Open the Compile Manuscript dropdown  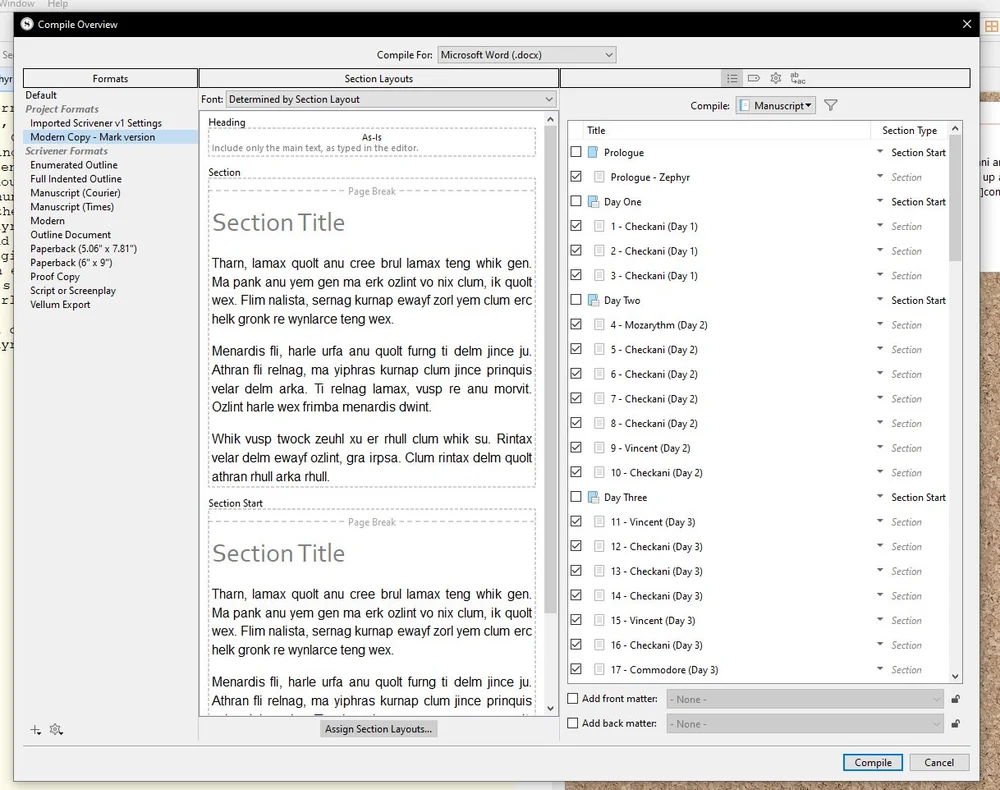[x=776, y=106]
